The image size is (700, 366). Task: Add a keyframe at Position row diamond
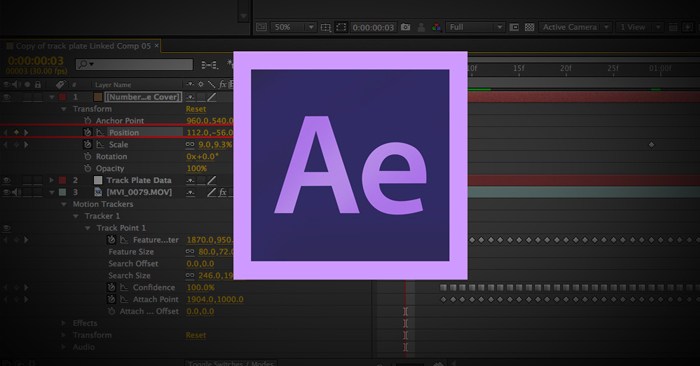(x=16, y=133)
